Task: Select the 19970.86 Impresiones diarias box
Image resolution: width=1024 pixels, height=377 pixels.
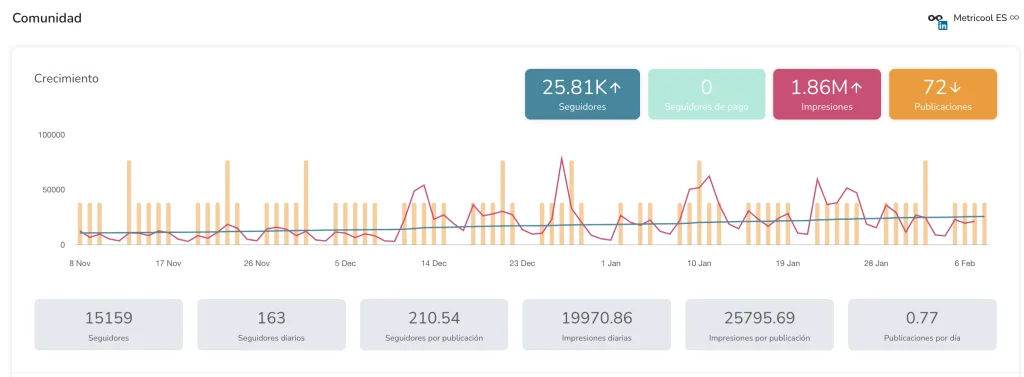Action: tap(597, 325)
